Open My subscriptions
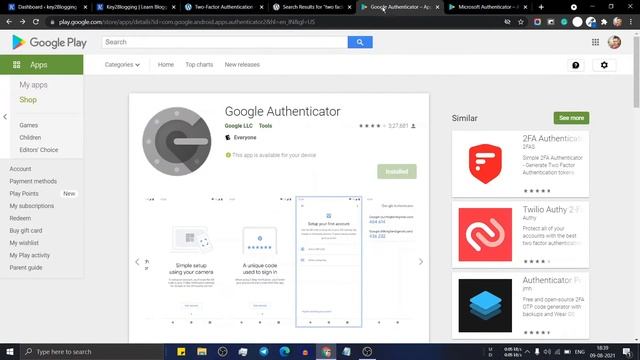The height and width of the screenshot is (360, 640). coord(32,206)
